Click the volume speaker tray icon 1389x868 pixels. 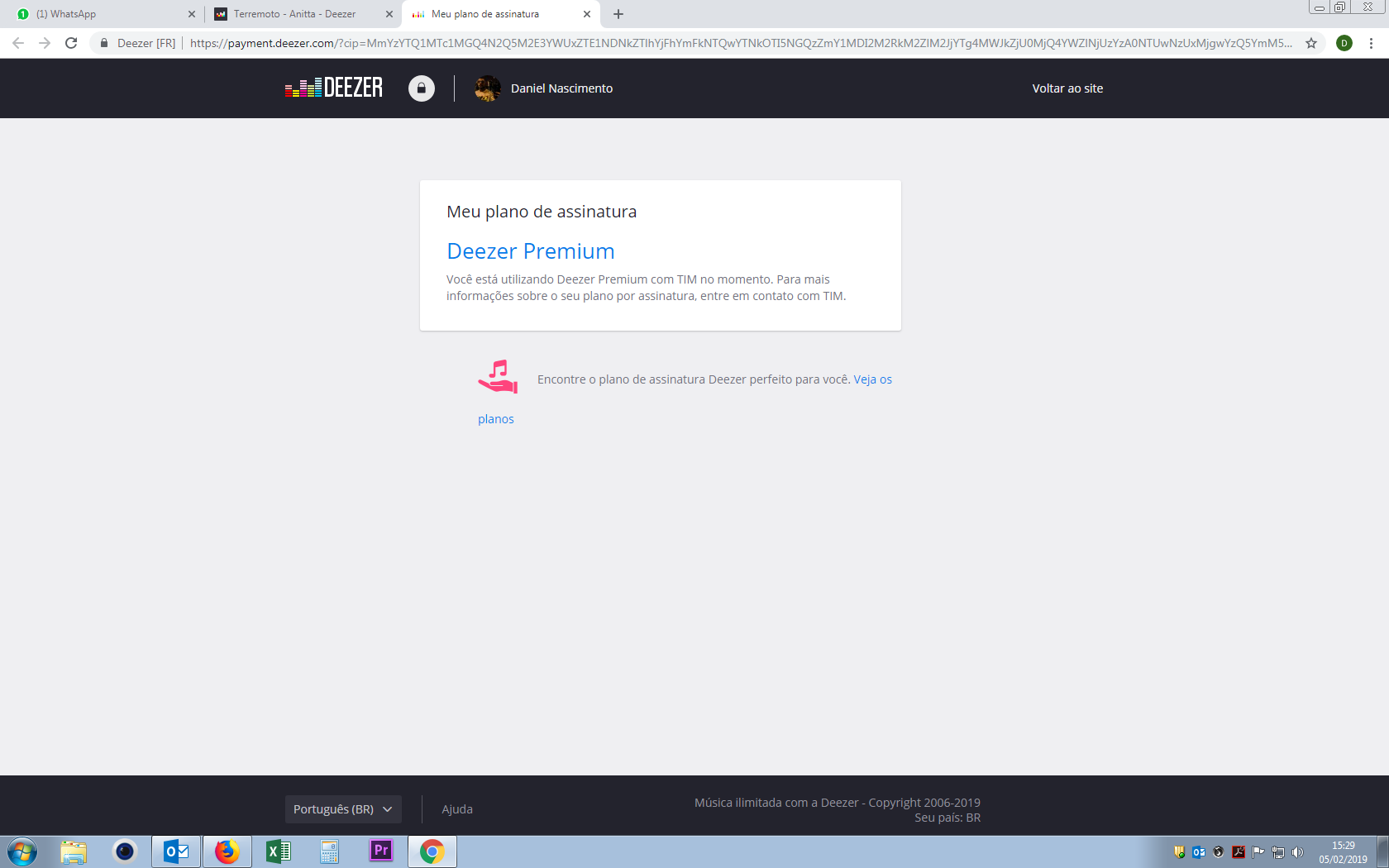[x=1298, y=852]
